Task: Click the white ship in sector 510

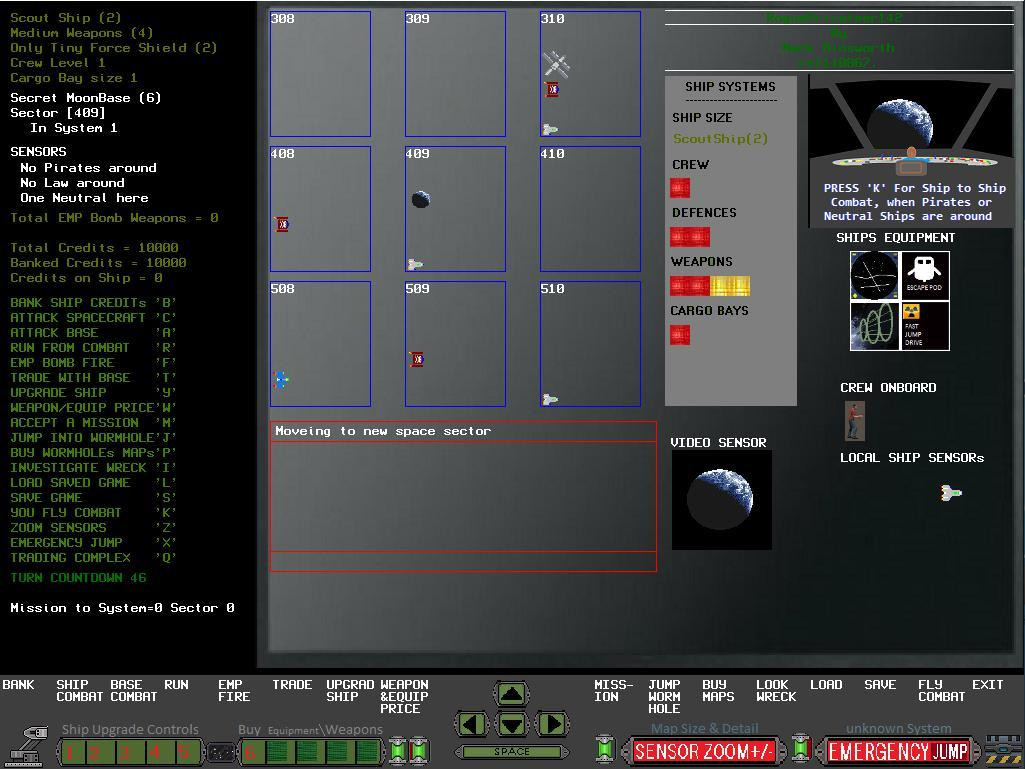Action: tap(550, 399)
